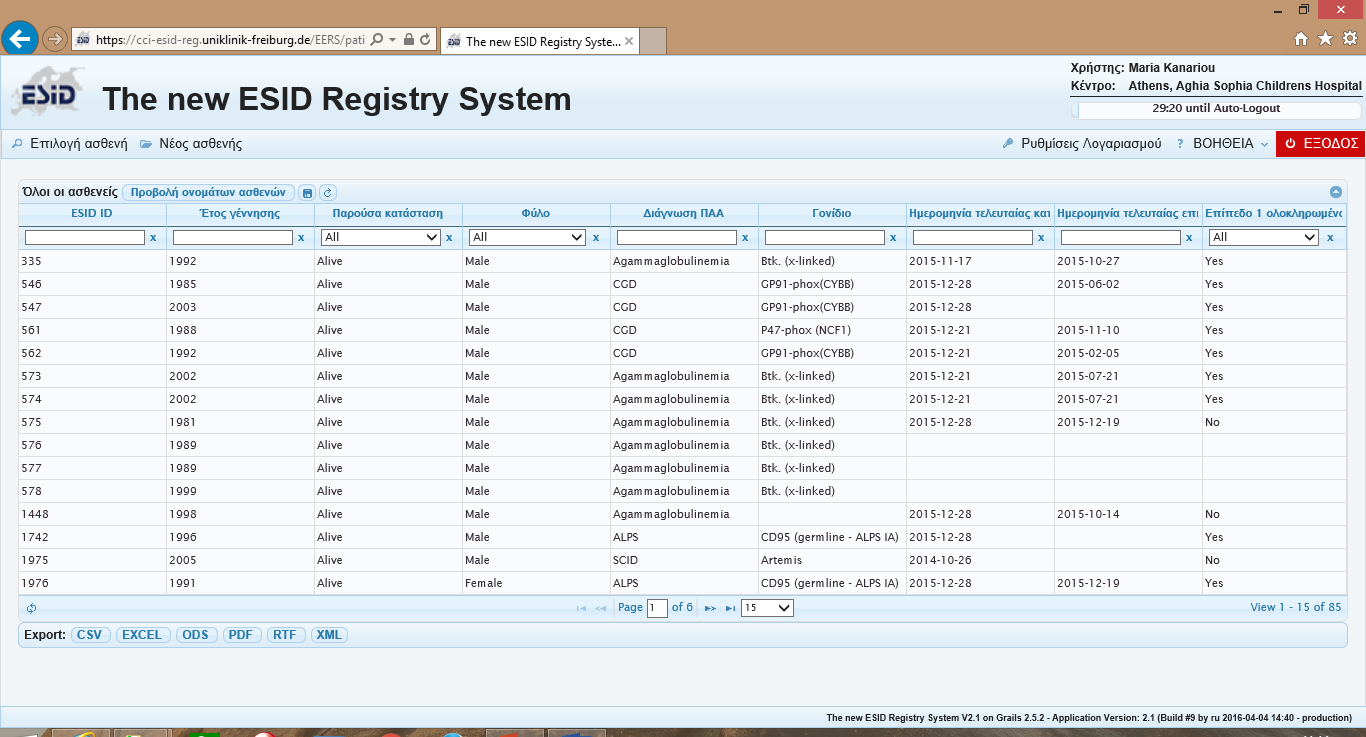This screenshot has width=1366, height=737.
Task: Click the browser back arrow
Action: tap(19, 39)
